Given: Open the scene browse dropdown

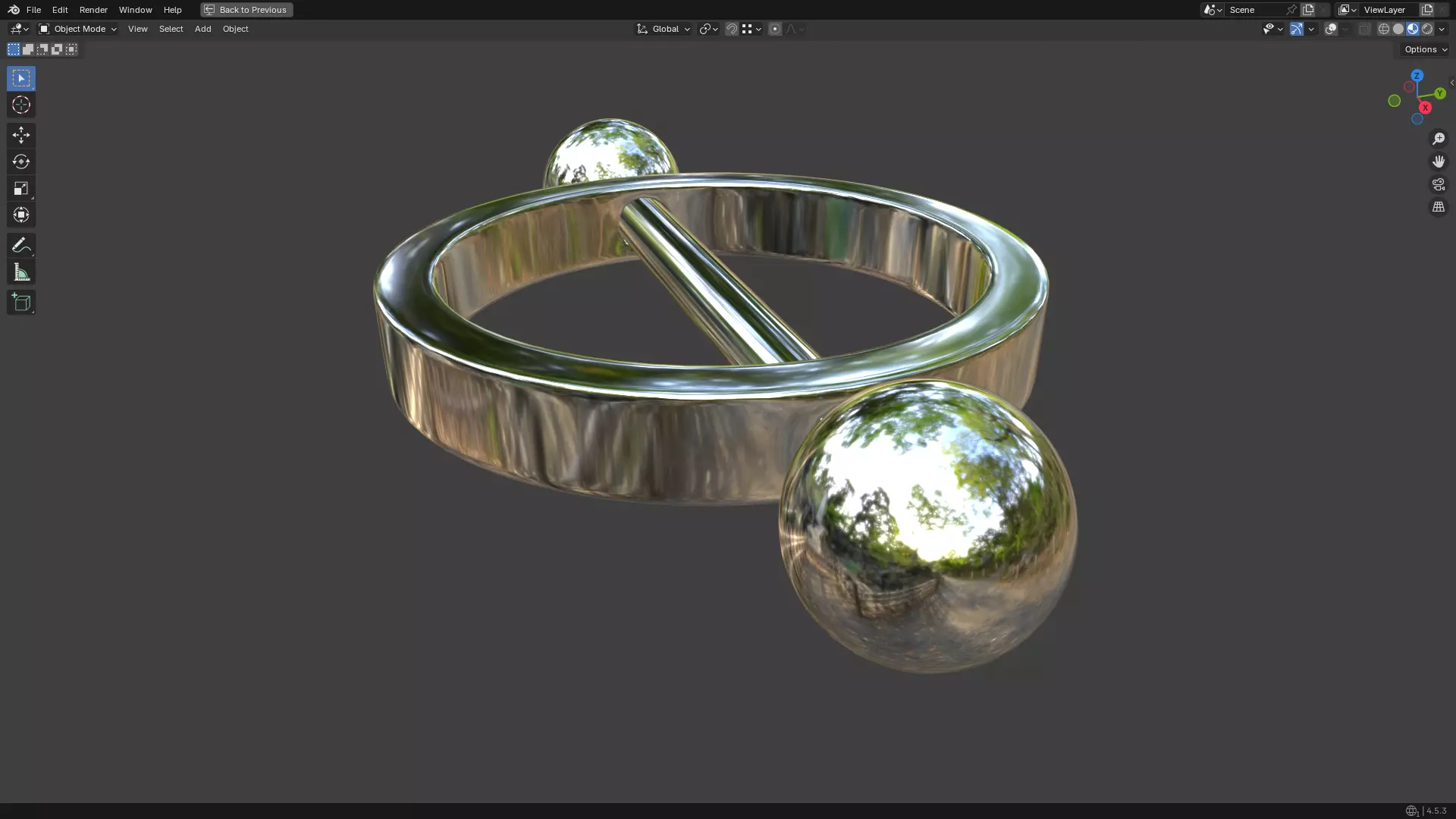Looking at the screenshot, I should pyautogui.click(x=1213, y=10).
